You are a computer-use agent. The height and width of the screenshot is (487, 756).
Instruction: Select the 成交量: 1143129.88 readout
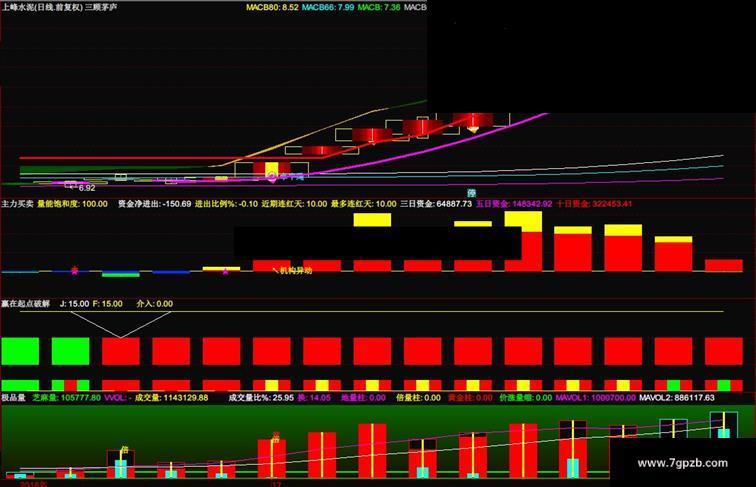tap(172, 398)
